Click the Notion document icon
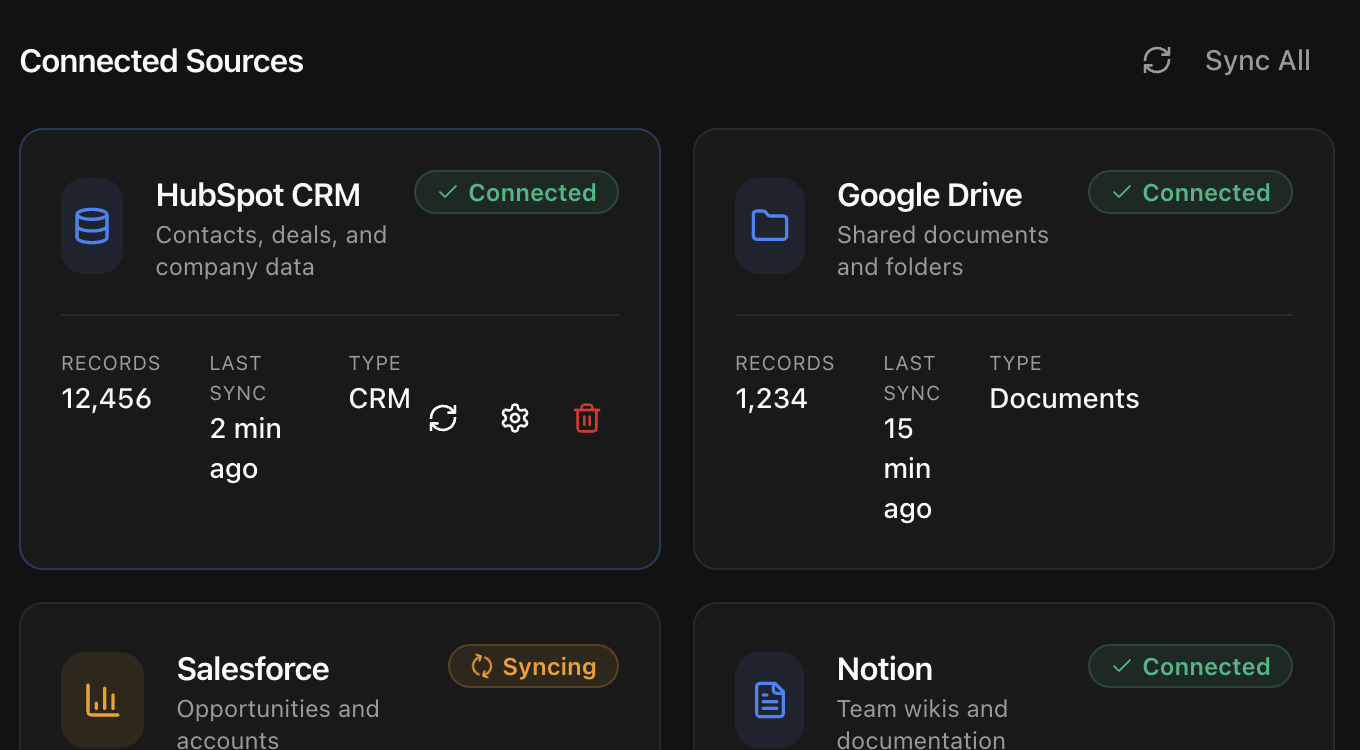Image resolution: width=1360 pixels, height=750 pixels. coord(770,700)
